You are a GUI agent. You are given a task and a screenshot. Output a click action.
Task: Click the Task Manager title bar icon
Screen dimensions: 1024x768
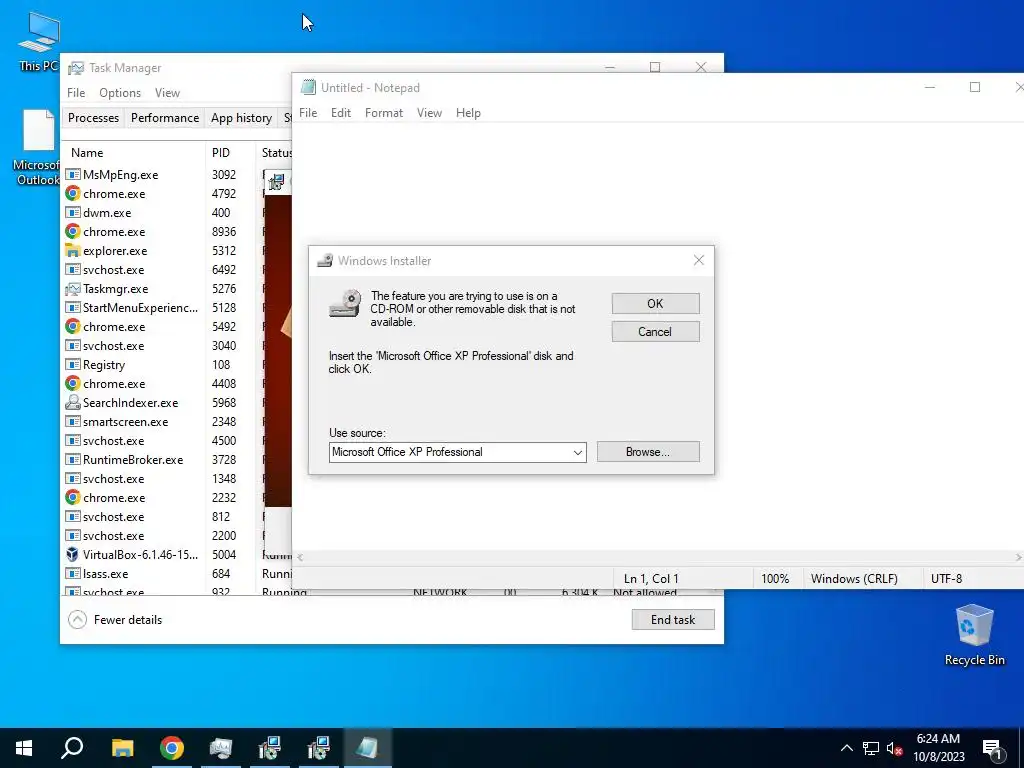point(76,68)
